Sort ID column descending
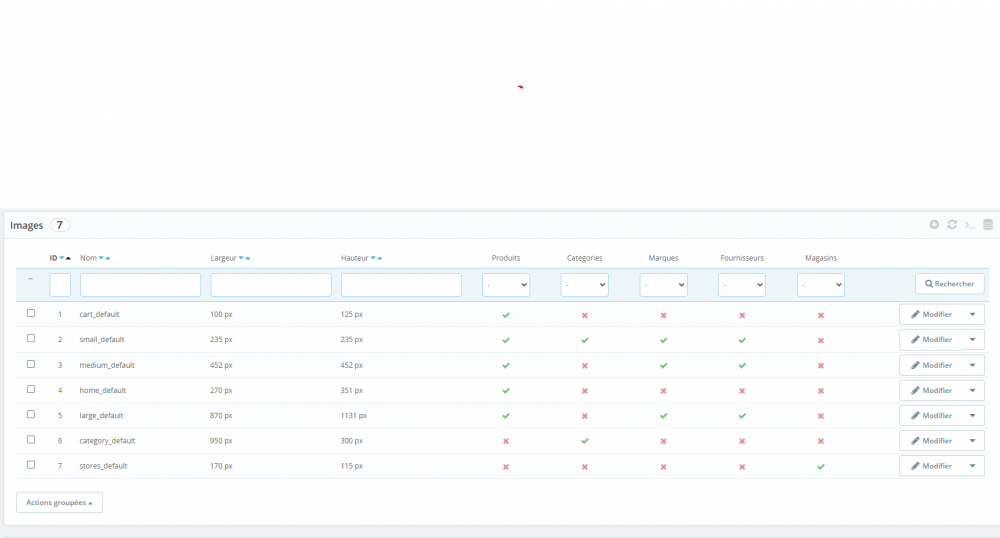 (x=62, y=258)
